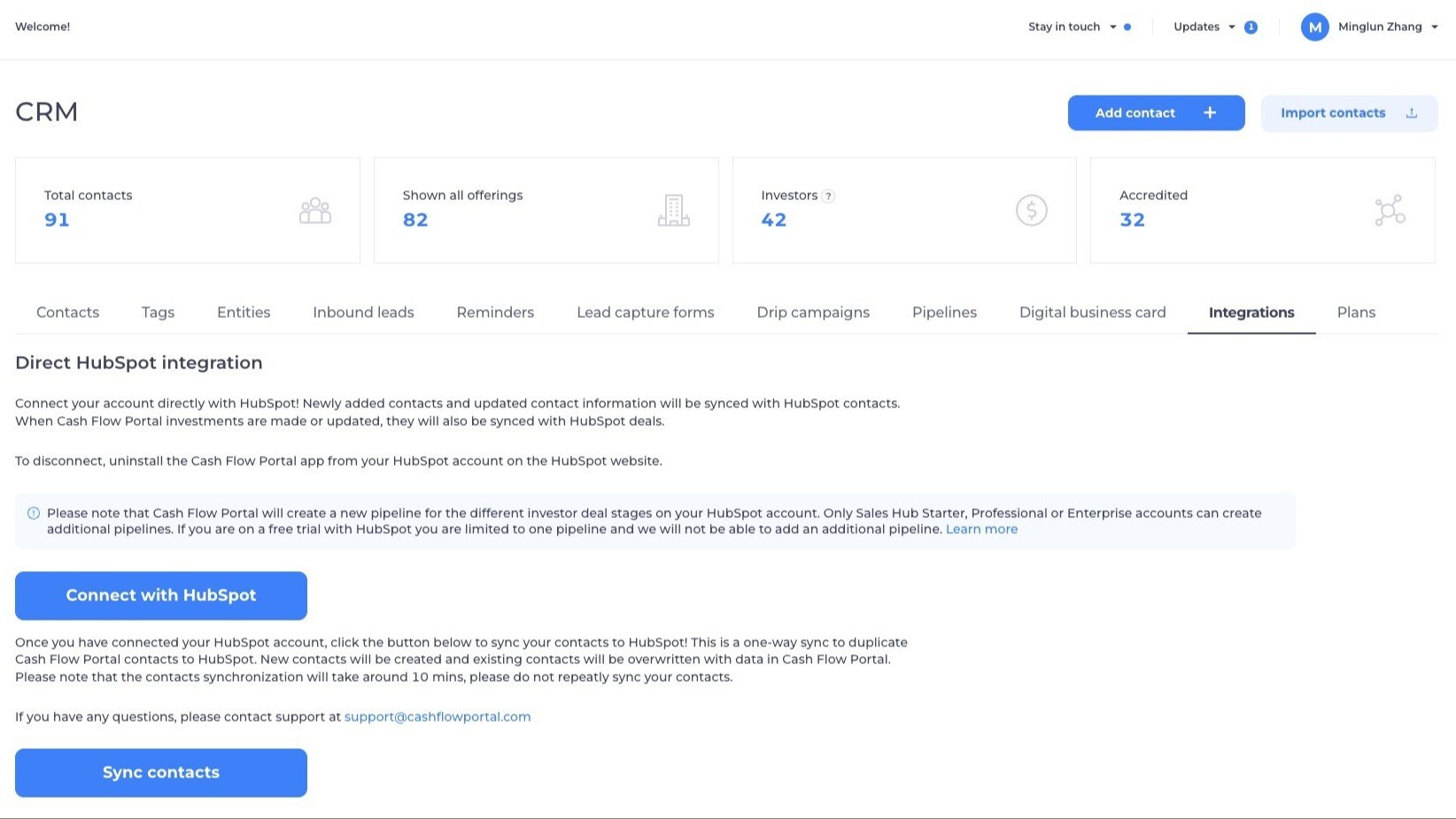
Task: Click the Shown all offerings value 82
Action: click(415, 220)
